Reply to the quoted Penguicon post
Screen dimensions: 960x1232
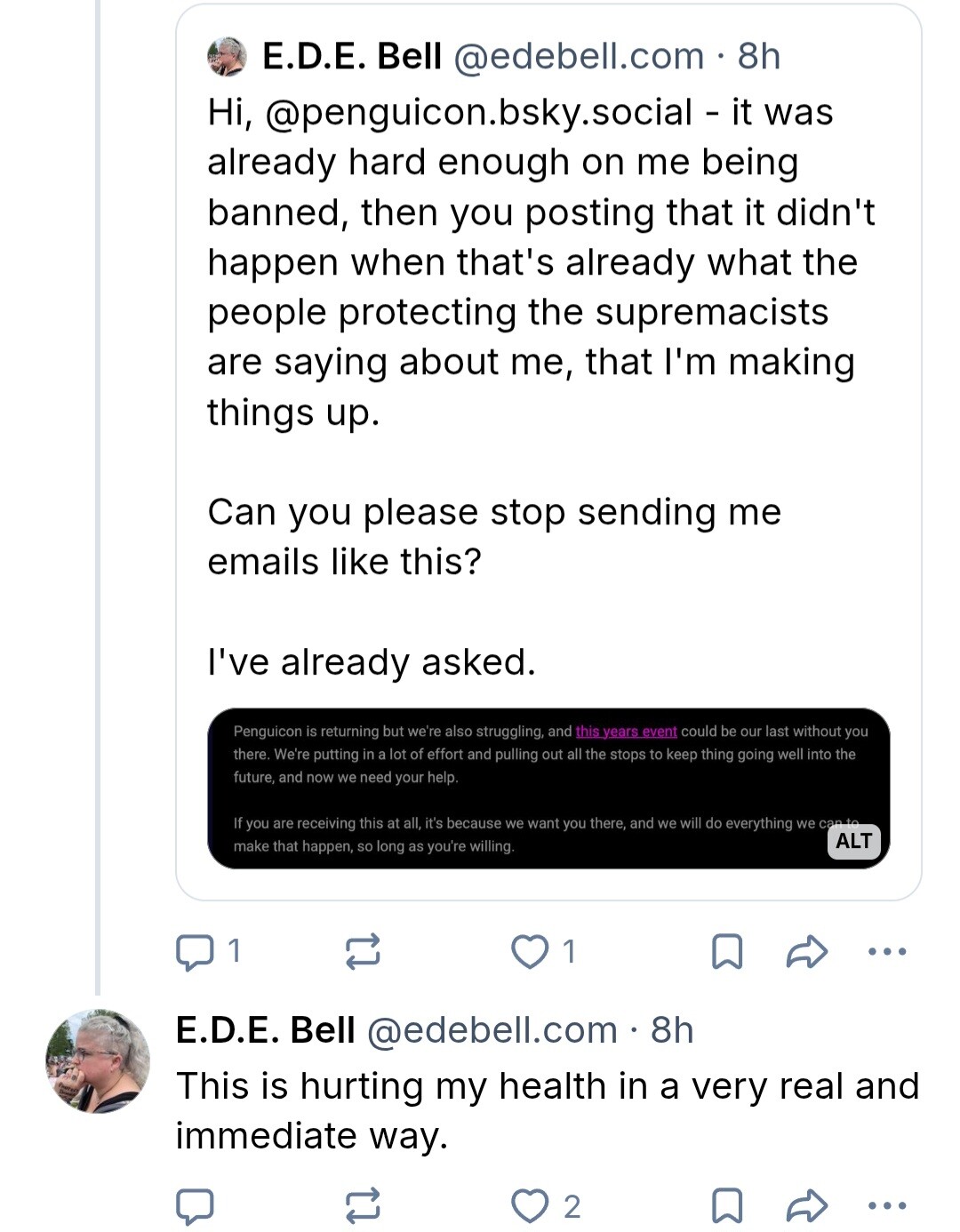tap(195, 951)
